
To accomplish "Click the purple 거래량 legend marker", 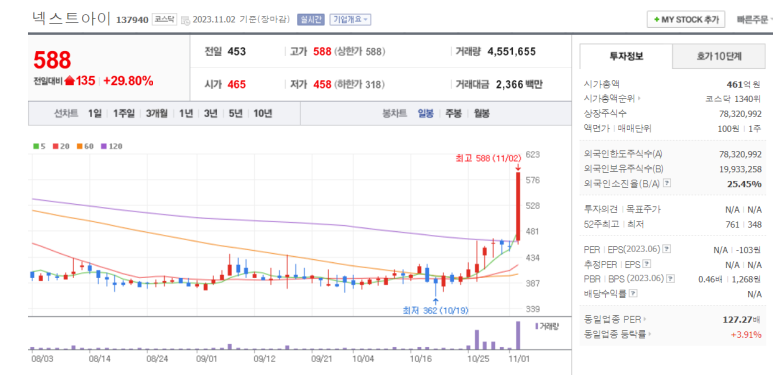I will pos(536,326).
